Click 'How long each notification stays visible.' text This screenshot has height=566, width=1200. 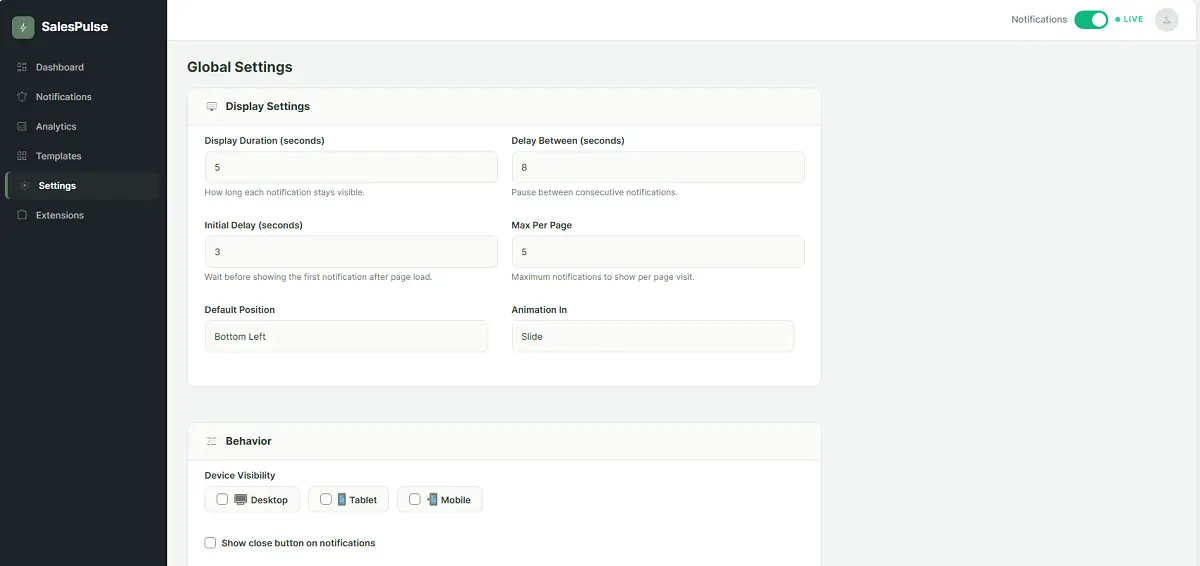(285, 192)
